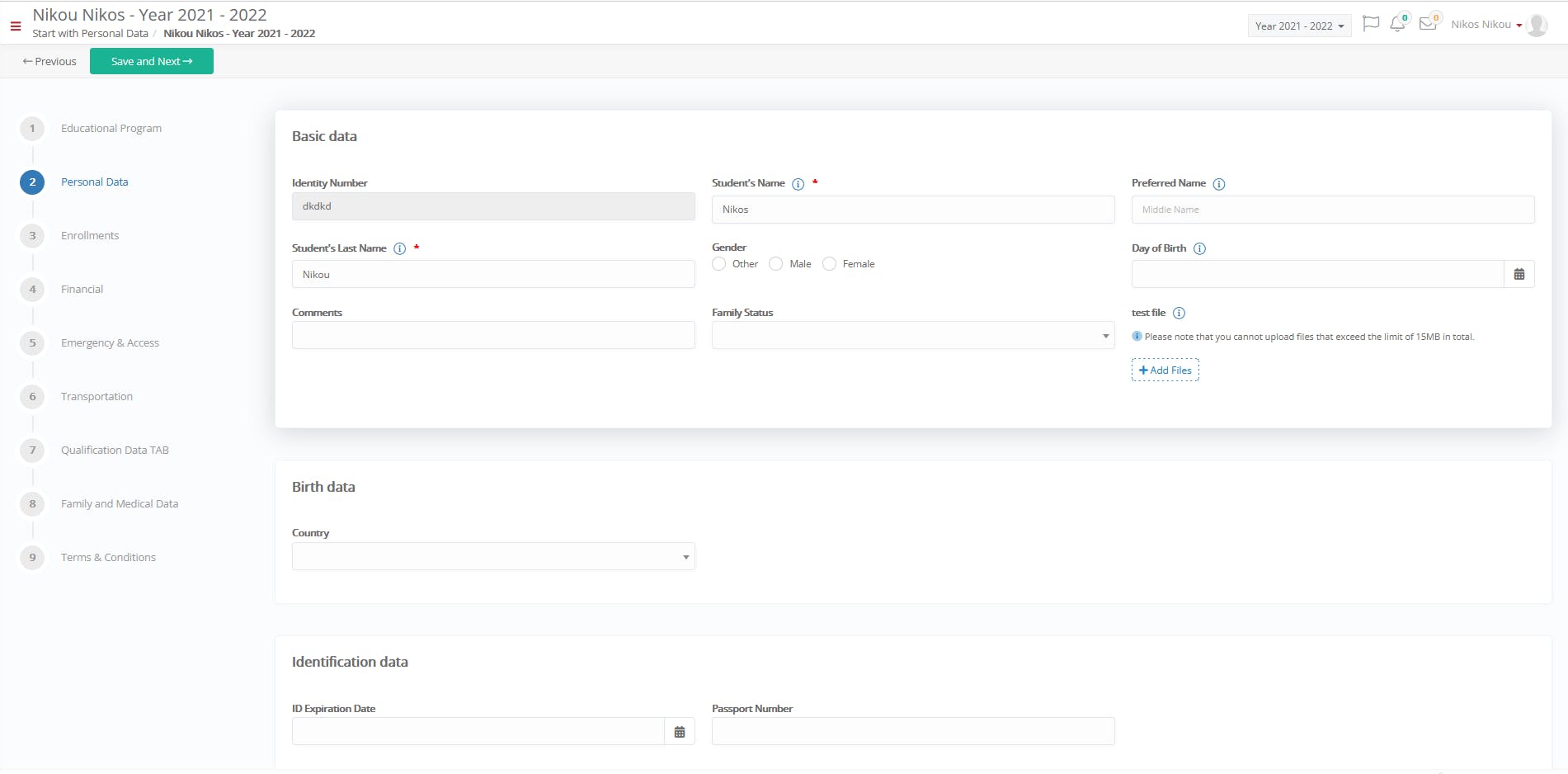Go to Enrollments step

click(x=90, y=235)
